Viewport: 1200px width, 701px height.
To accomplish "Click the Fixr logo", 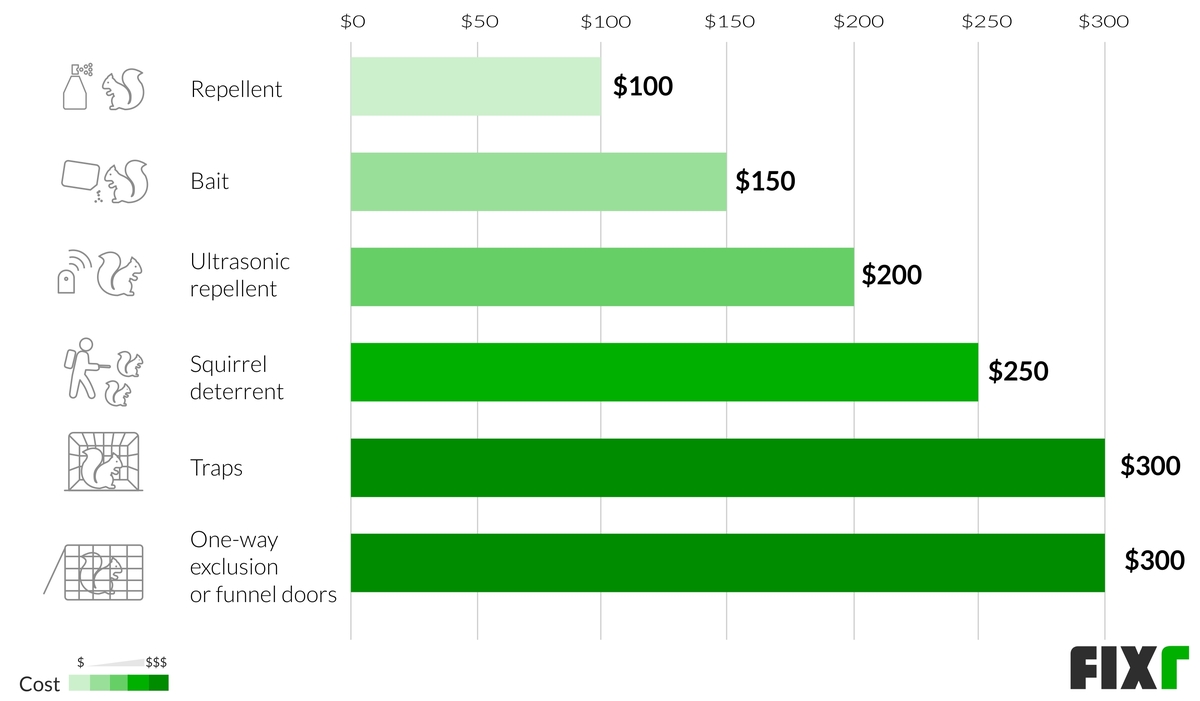I will tap(1129, 668).
